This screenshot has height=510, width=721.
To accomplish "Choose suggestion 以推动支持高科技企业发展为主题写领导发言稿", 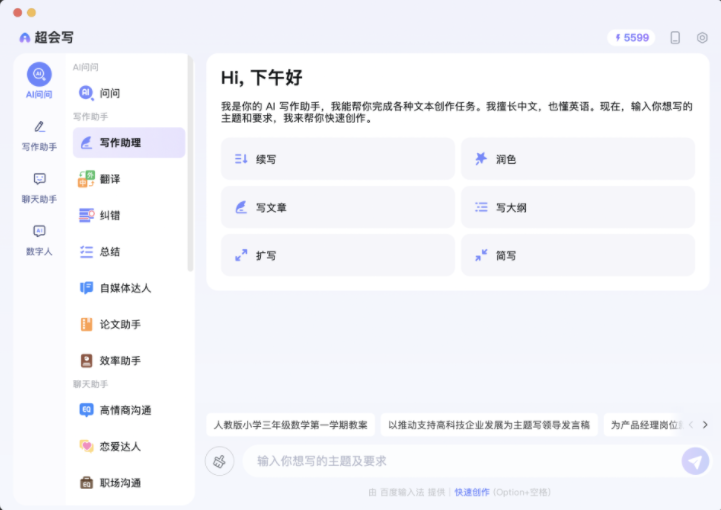I will pos(489,425).
